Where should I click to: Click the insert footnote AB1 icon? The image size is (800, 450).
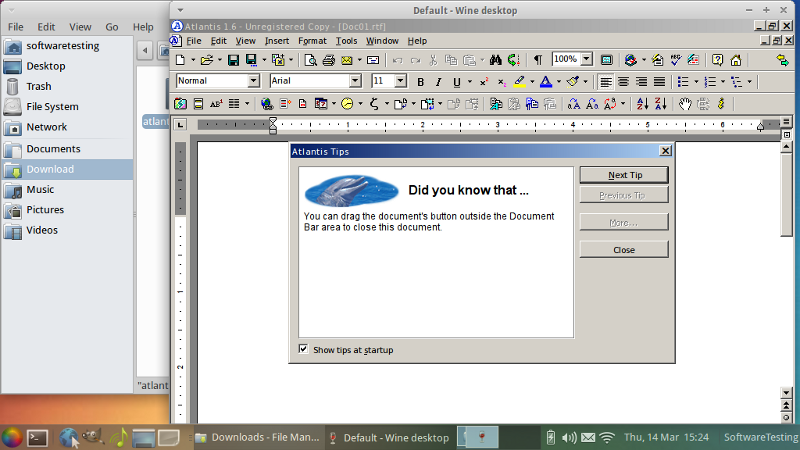coord(216,104)
